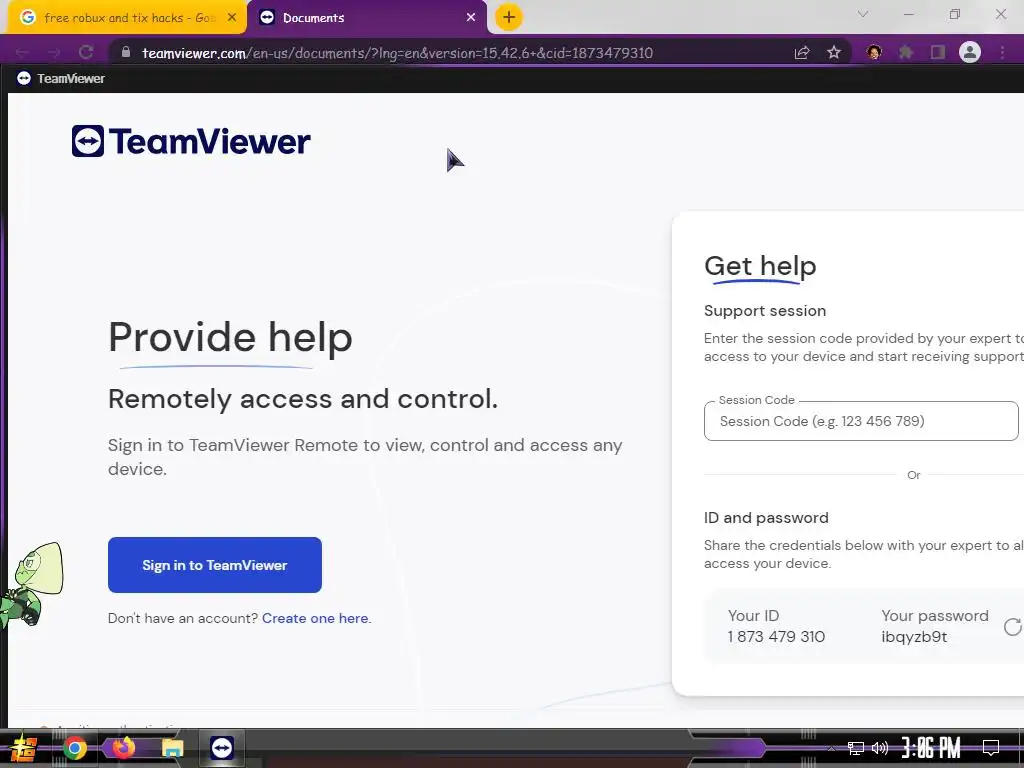Open the Create one here link

(315, 618)
